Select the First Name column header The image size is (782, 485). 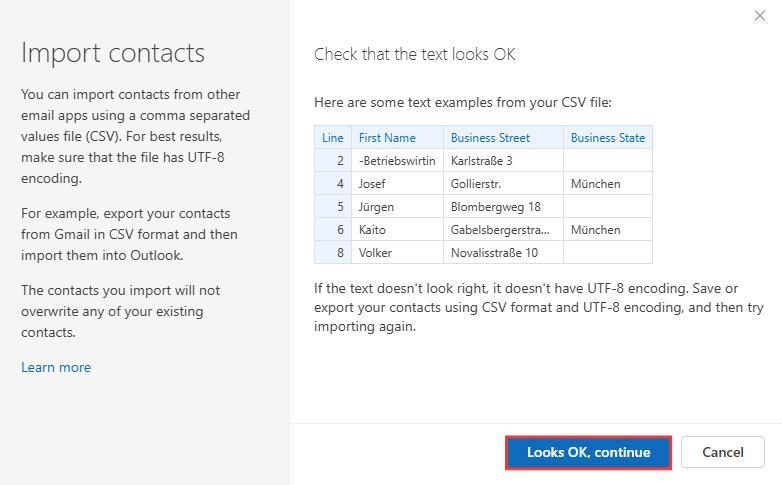(387, 138)
